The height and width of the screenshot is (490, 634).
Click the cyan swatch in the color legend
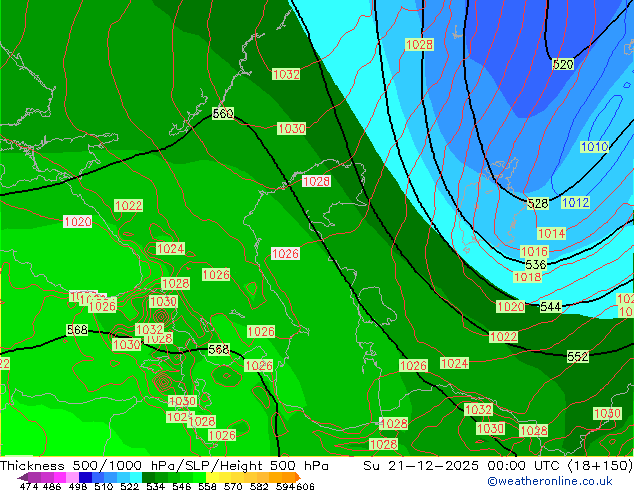click(x=135, y=477)
